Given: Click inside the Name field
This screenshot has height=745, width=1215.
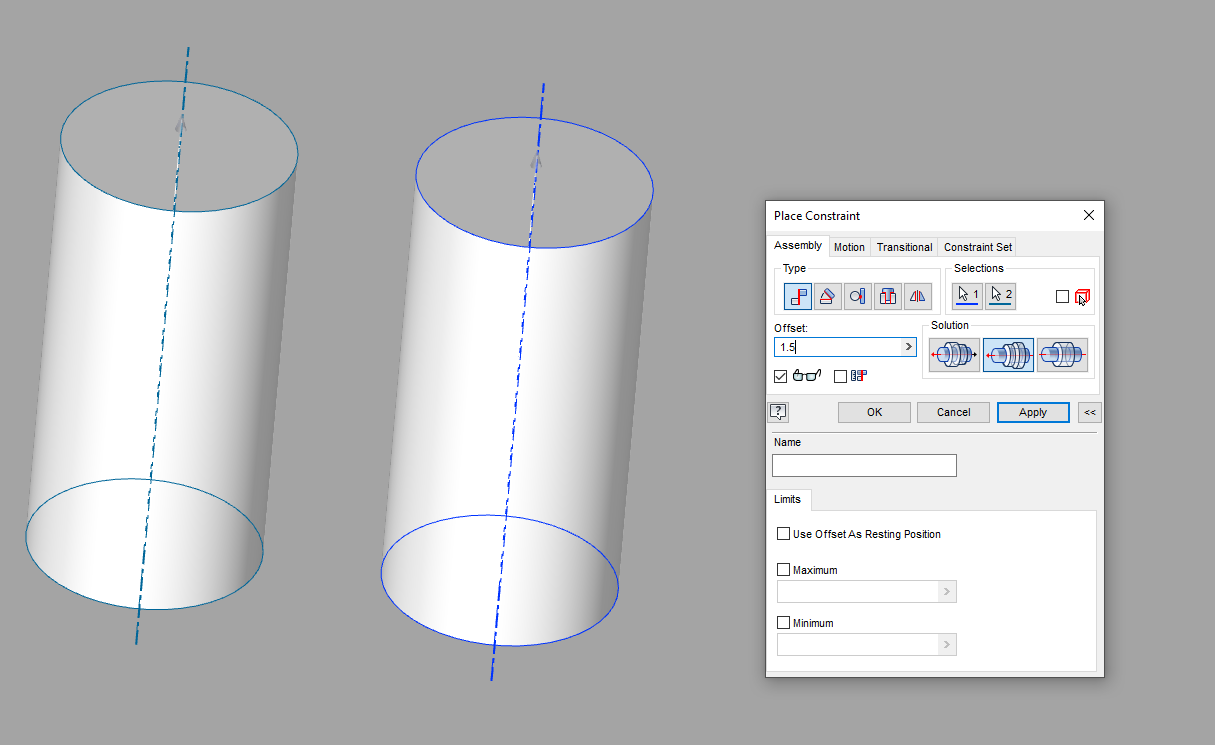Looking at the screenshot, I should coord(863,465).
